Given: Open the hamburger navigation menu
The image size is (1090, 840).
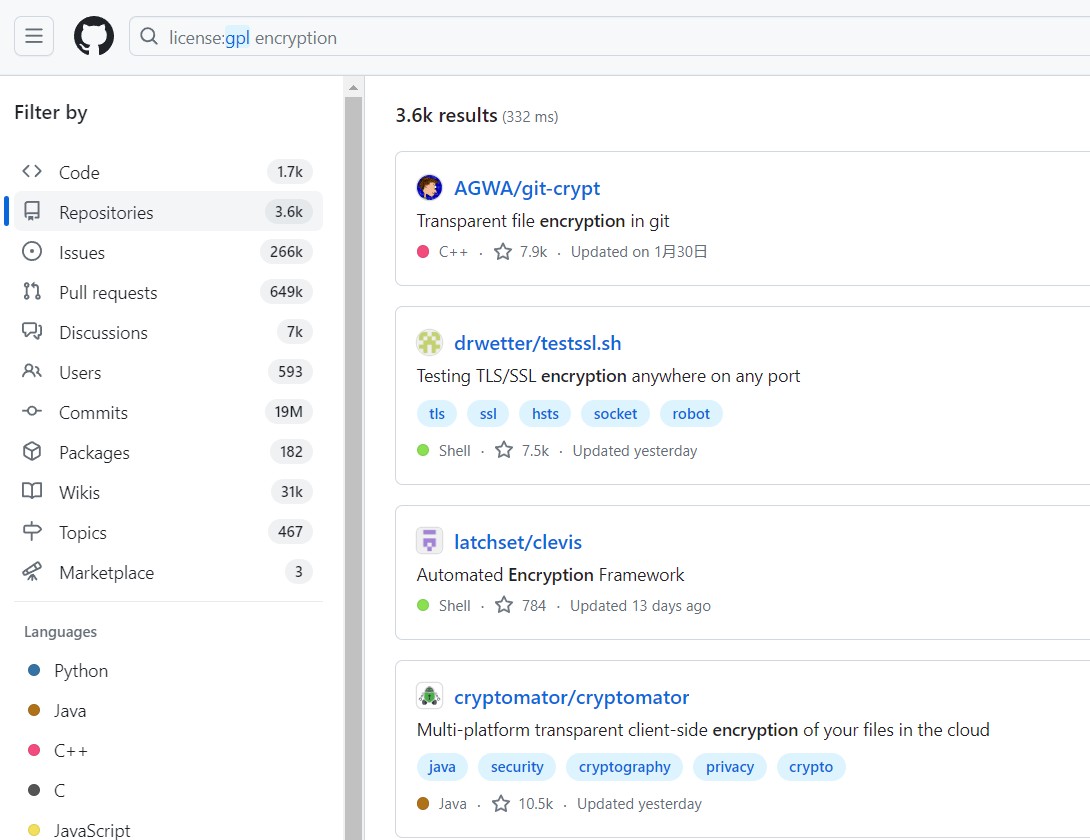Looking at the screenshot, I should click(x=34, y=36).
